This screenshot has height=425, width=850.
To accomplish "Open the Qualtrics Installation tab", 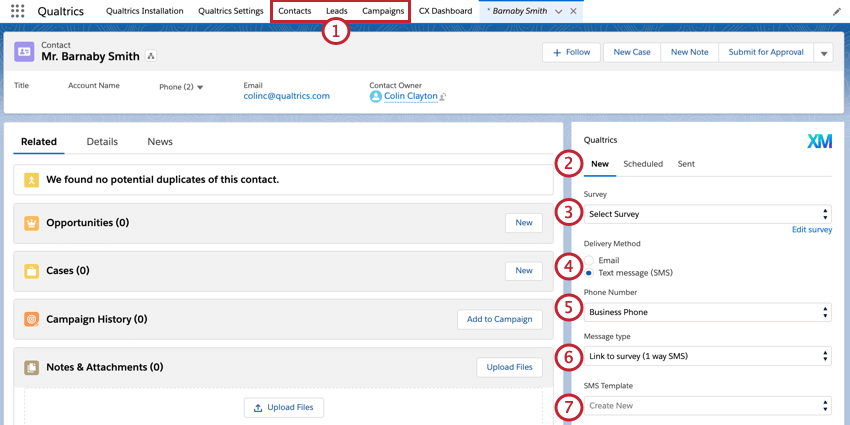I will (x=145, y=11).
